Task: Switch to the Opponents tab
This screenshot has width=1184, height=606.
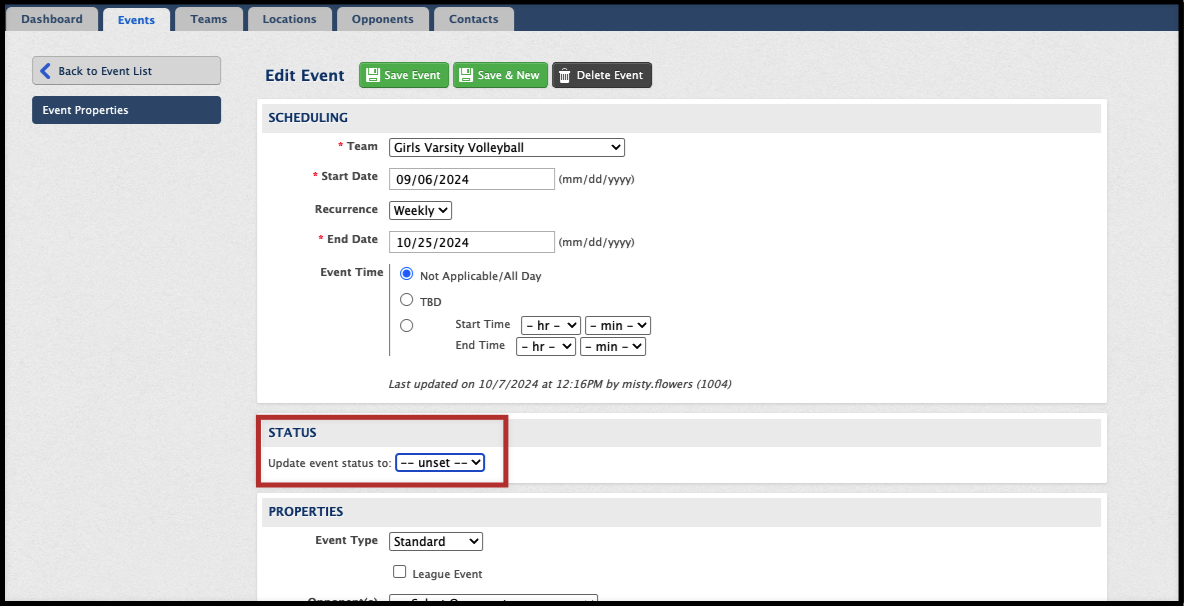Action: point(383,19)
